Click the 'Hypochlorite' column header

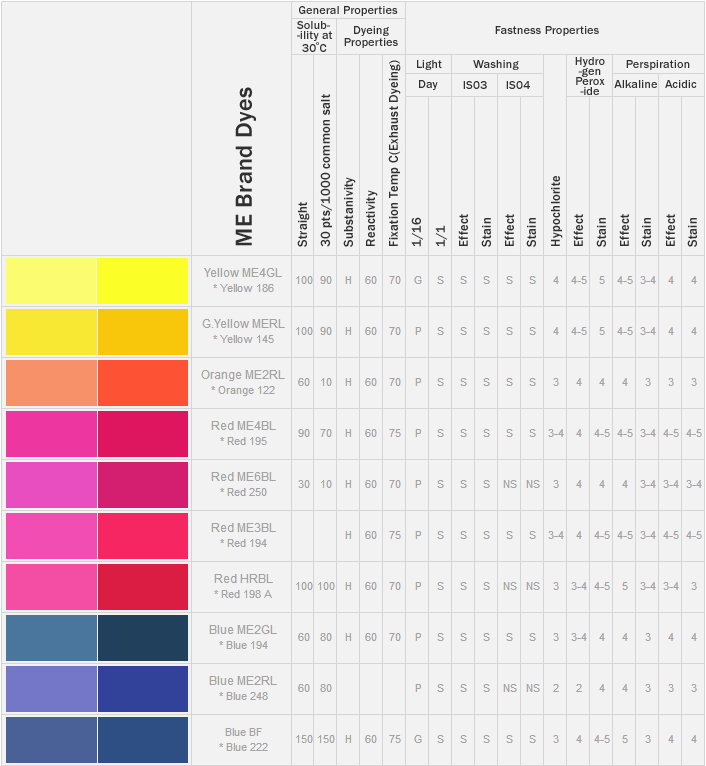(x=556, y=211)
